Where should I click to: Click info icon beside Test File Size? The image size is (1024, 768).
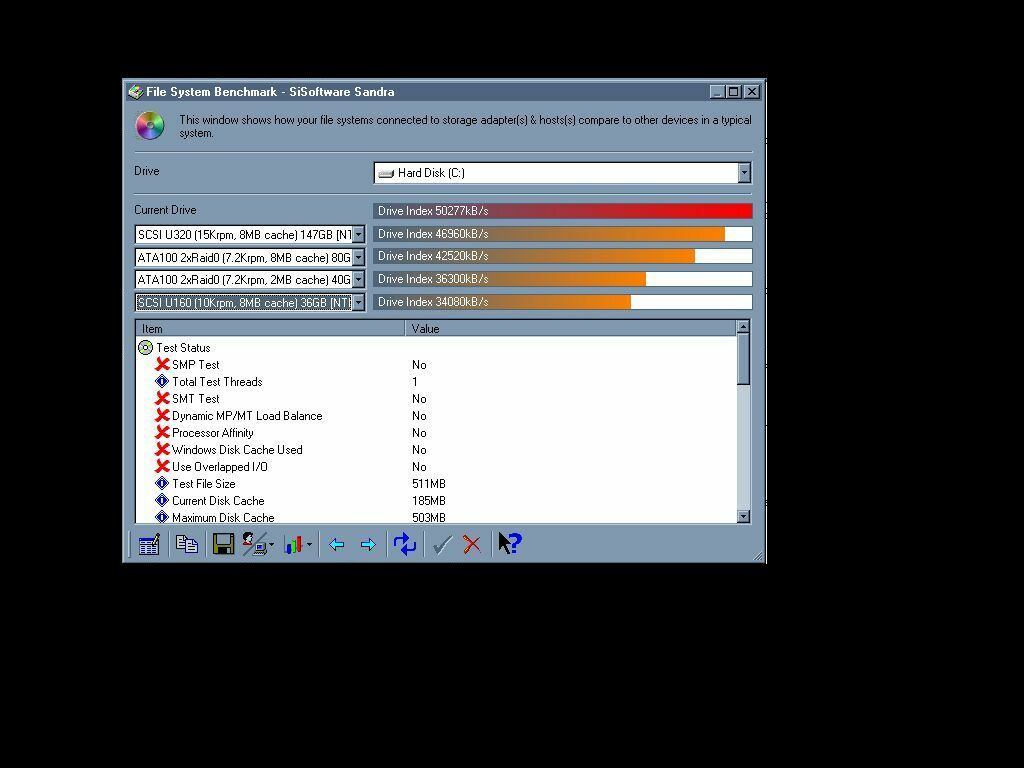[162, 483]
